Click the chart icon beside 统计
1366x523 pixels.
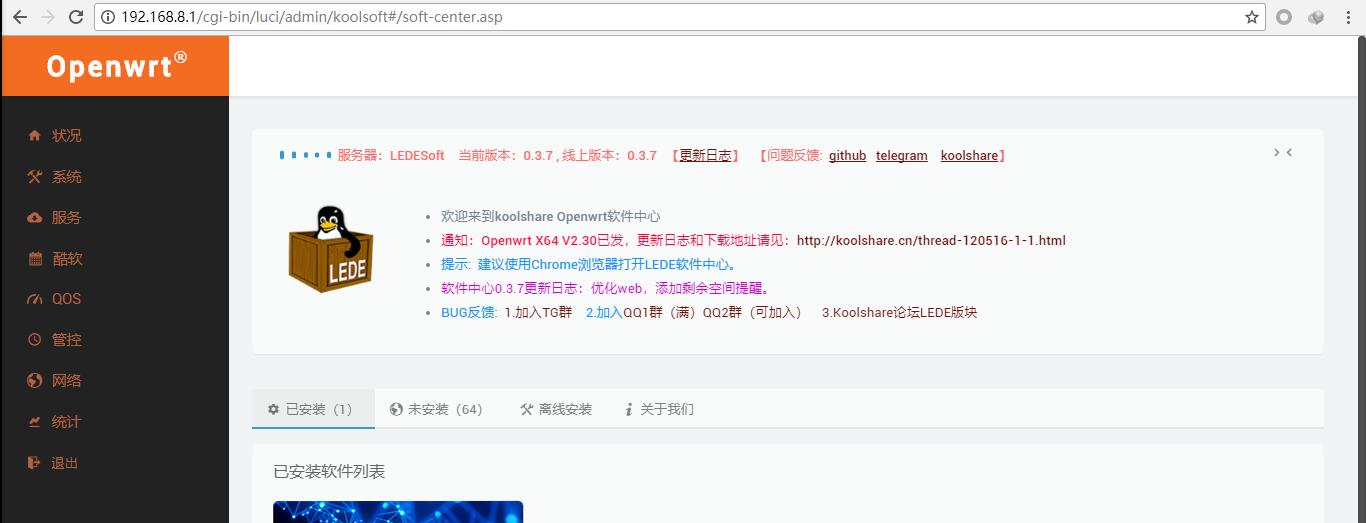[x=35, y=422]
